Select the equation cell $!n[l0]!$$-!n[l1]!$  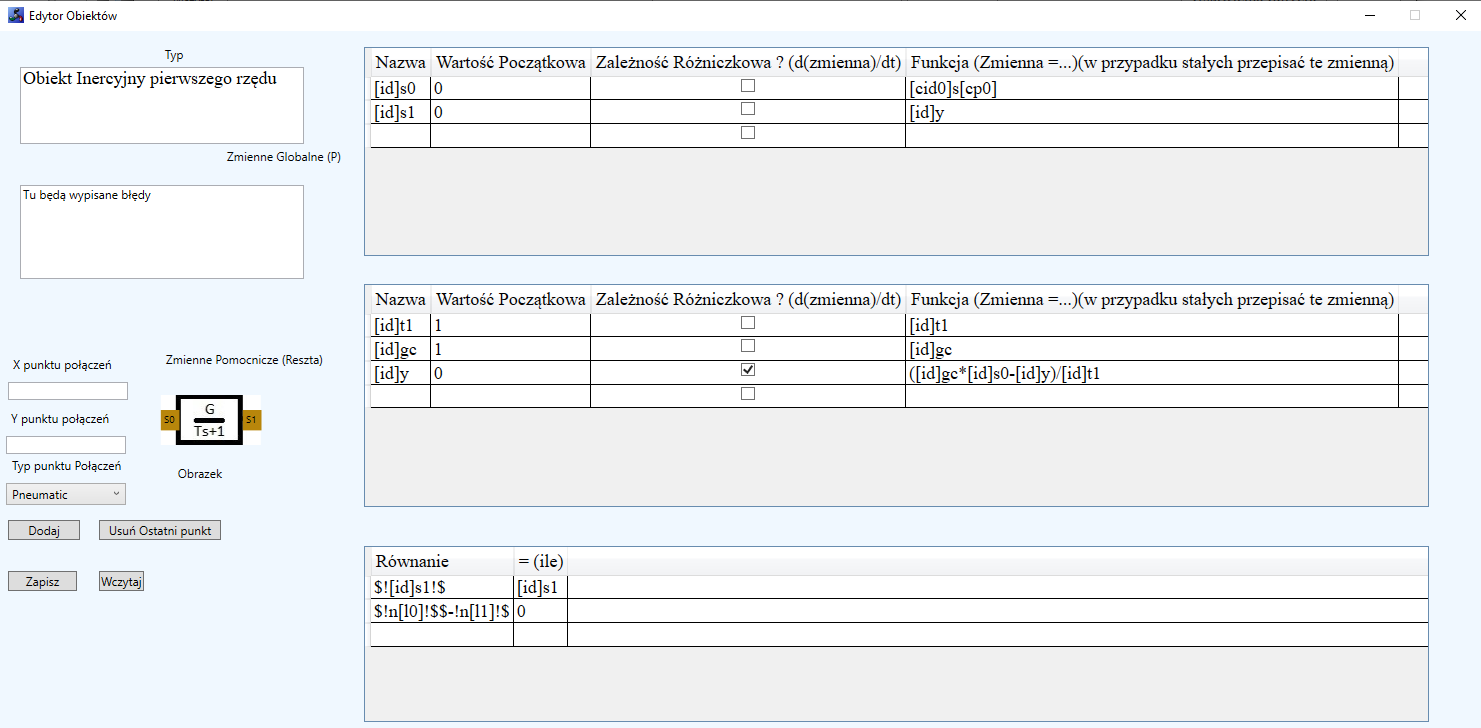click(442, 611)
